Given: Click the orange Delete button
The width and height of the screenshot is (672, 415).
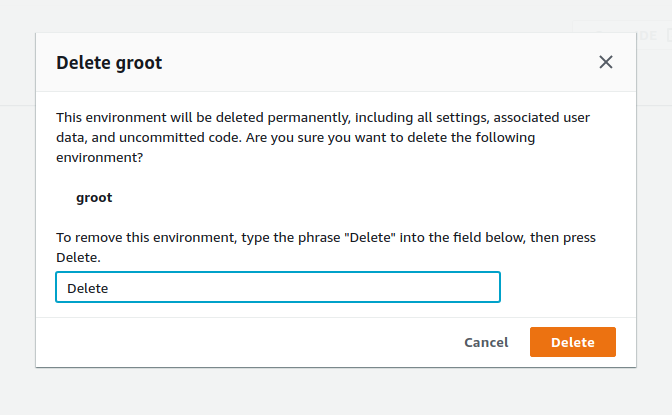Looking at the screenshot, I should pyautogui.click(x=572, y=342).
